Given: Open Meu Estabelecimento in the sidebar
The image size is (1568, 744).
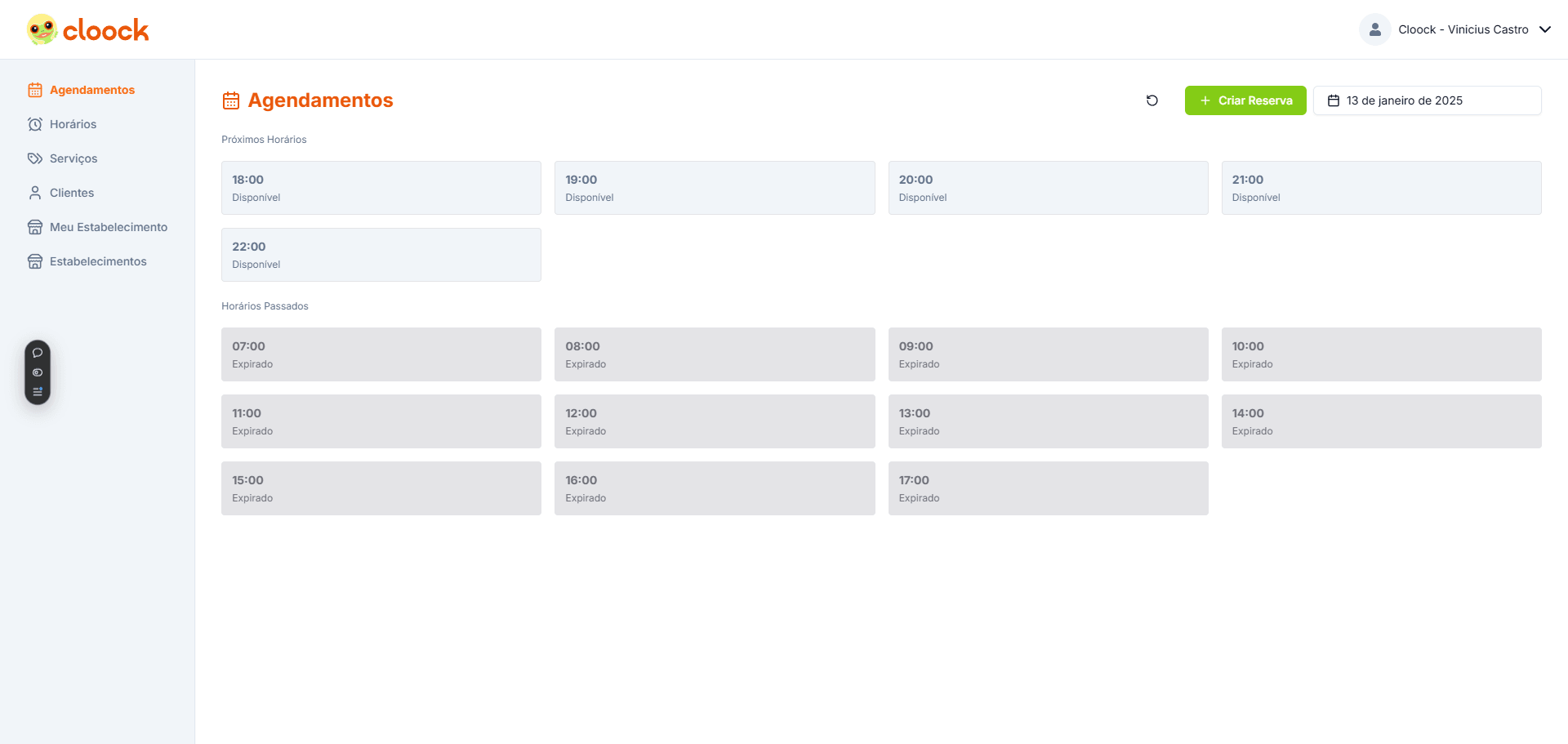Looking at the screenshot, I should [108, 227].
